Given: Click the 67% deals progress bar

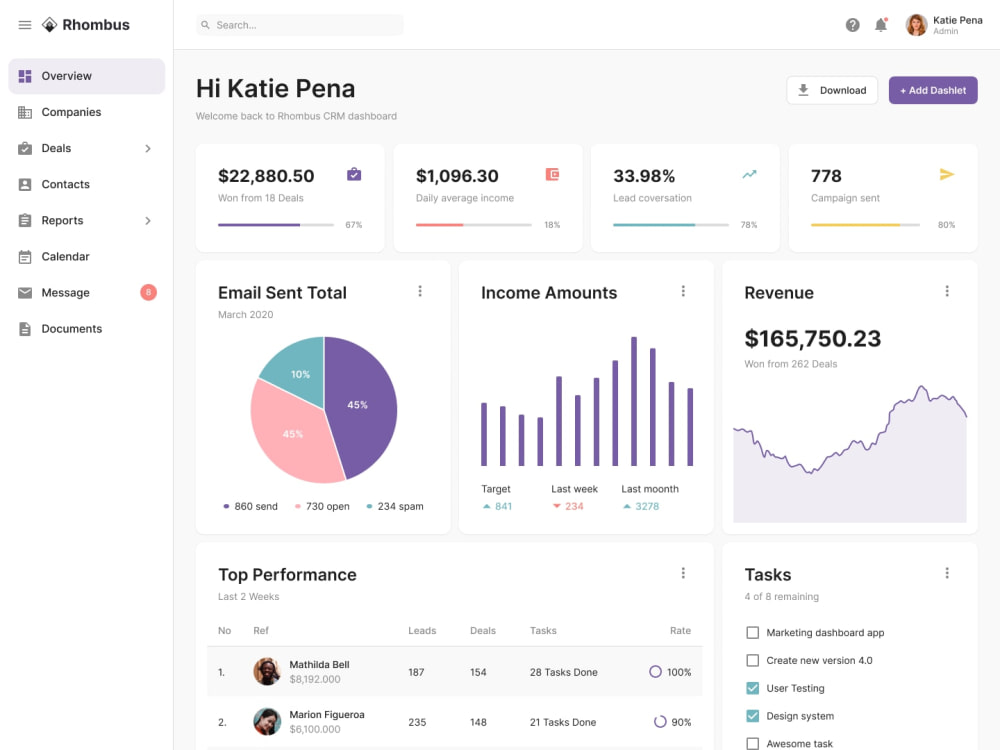Looking at the screenshot, I should [276, 224].
